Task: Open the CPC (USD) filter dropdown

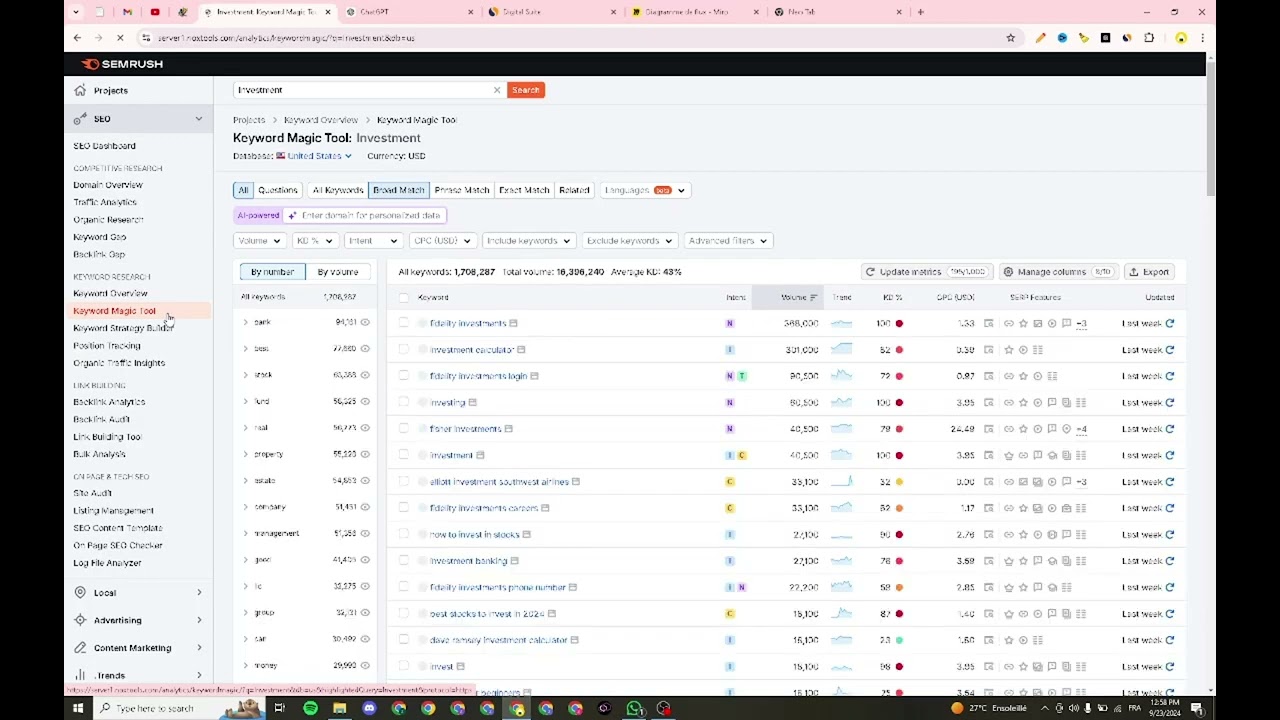Action: point(441,241)
